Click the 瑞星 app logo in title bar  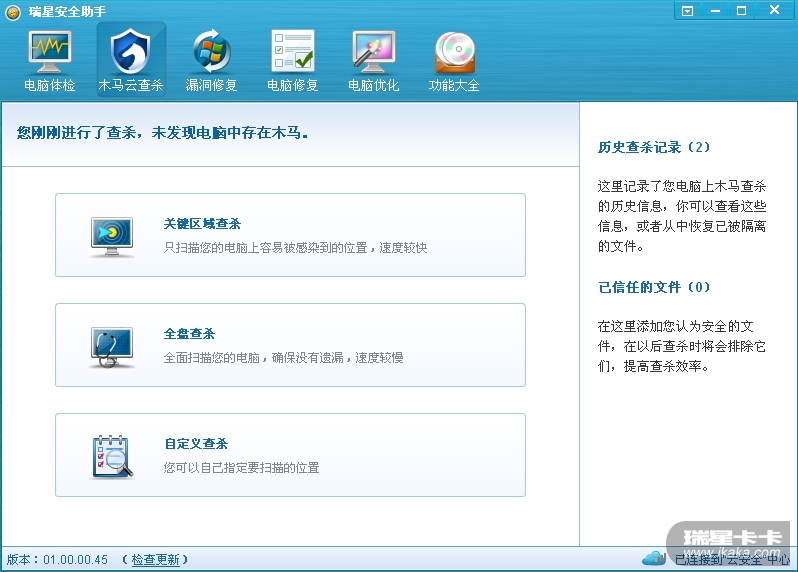click(x=13, y=12)
